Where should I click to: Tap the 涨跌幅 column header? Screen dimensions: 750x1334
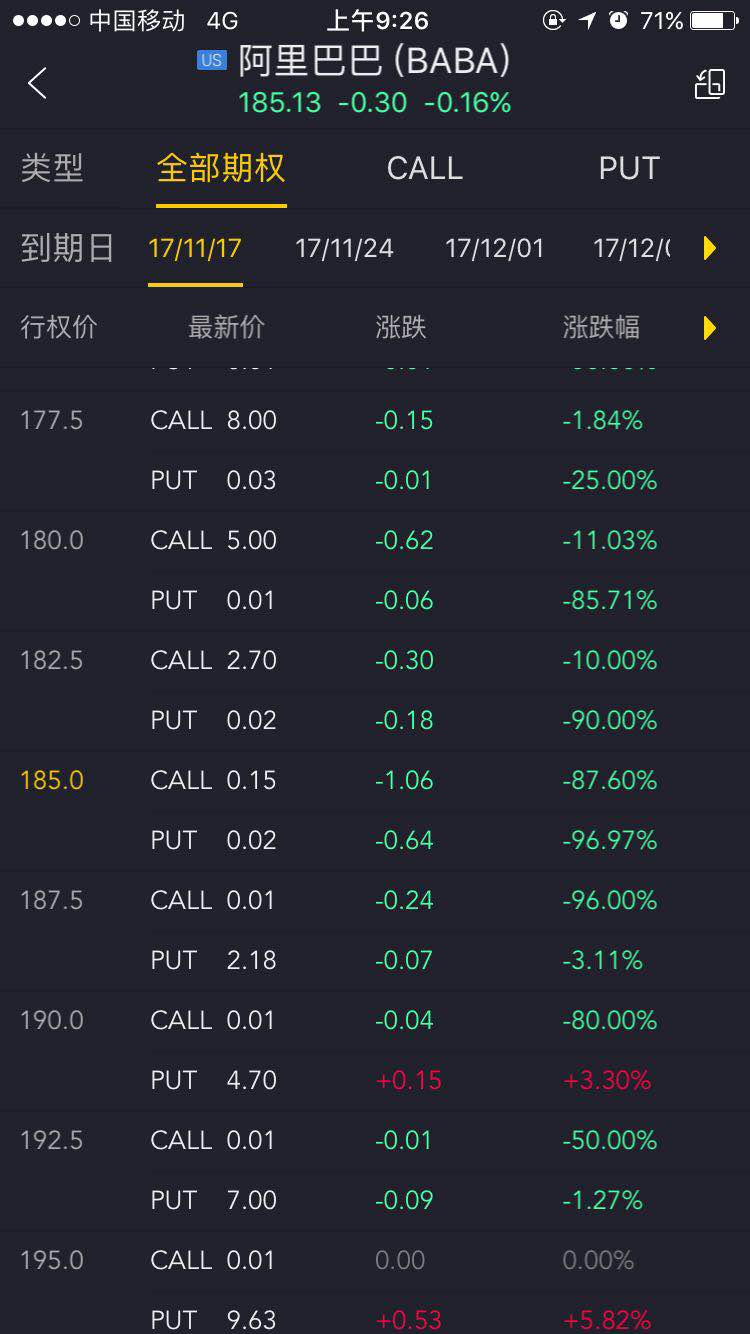click(x=601, y=327)
